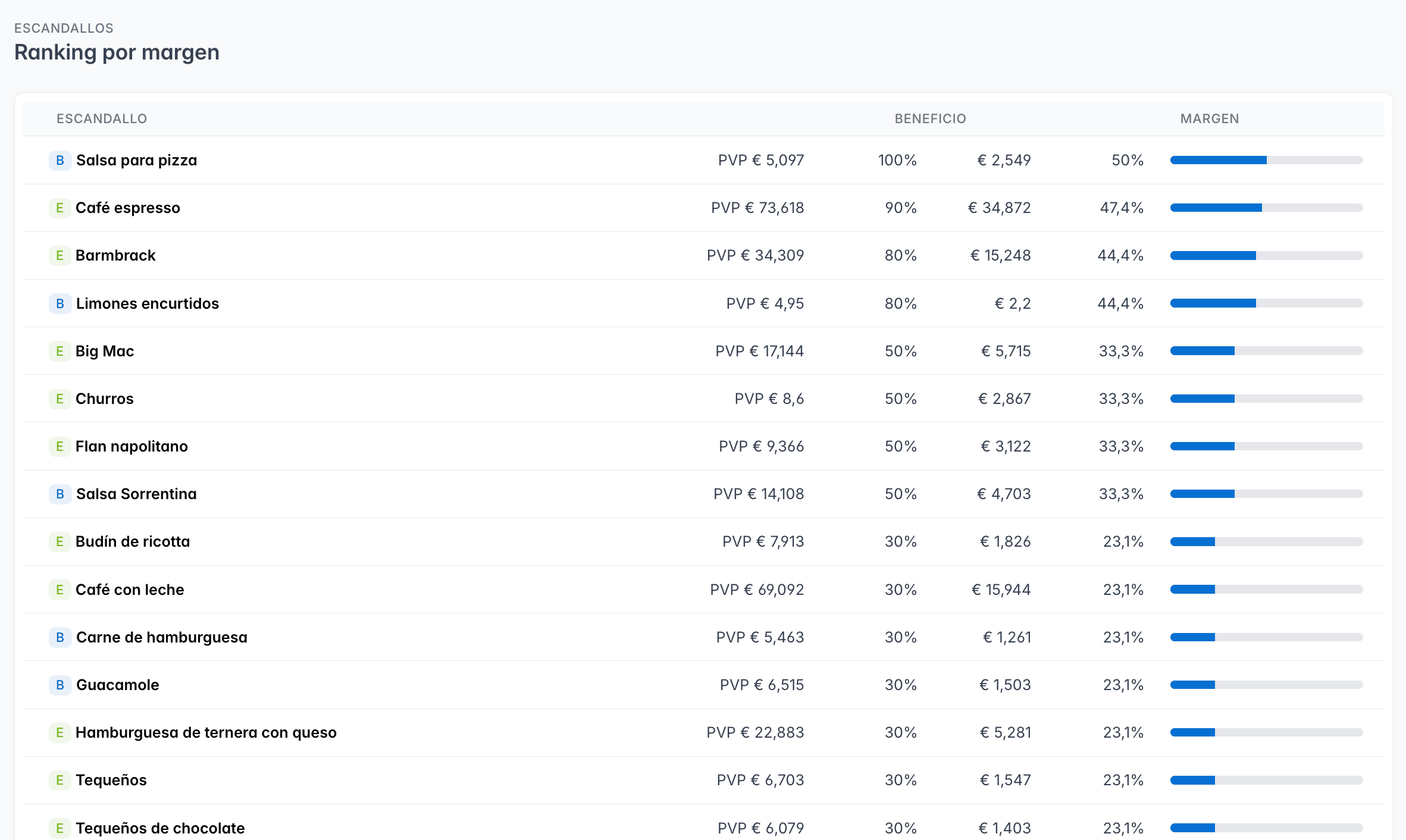Click the B badge beside Salsa Sorrentina

pos(60,494)
